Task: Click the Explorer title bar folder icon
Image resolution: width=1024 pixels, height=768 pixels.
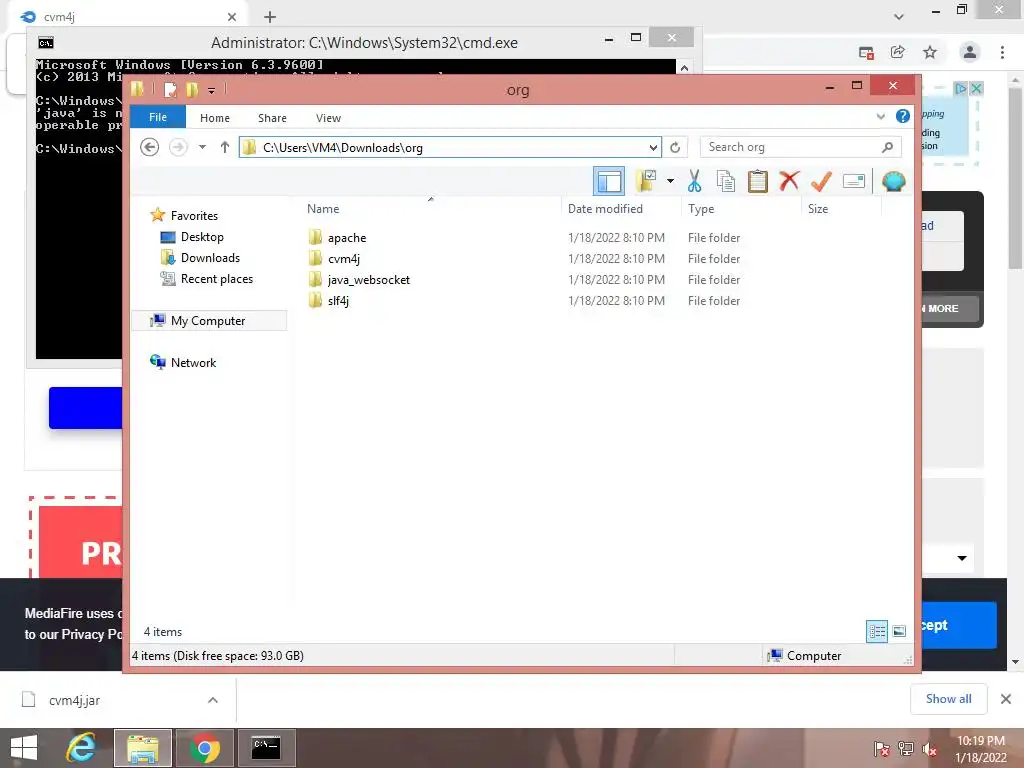Action: tap(137, 88)
